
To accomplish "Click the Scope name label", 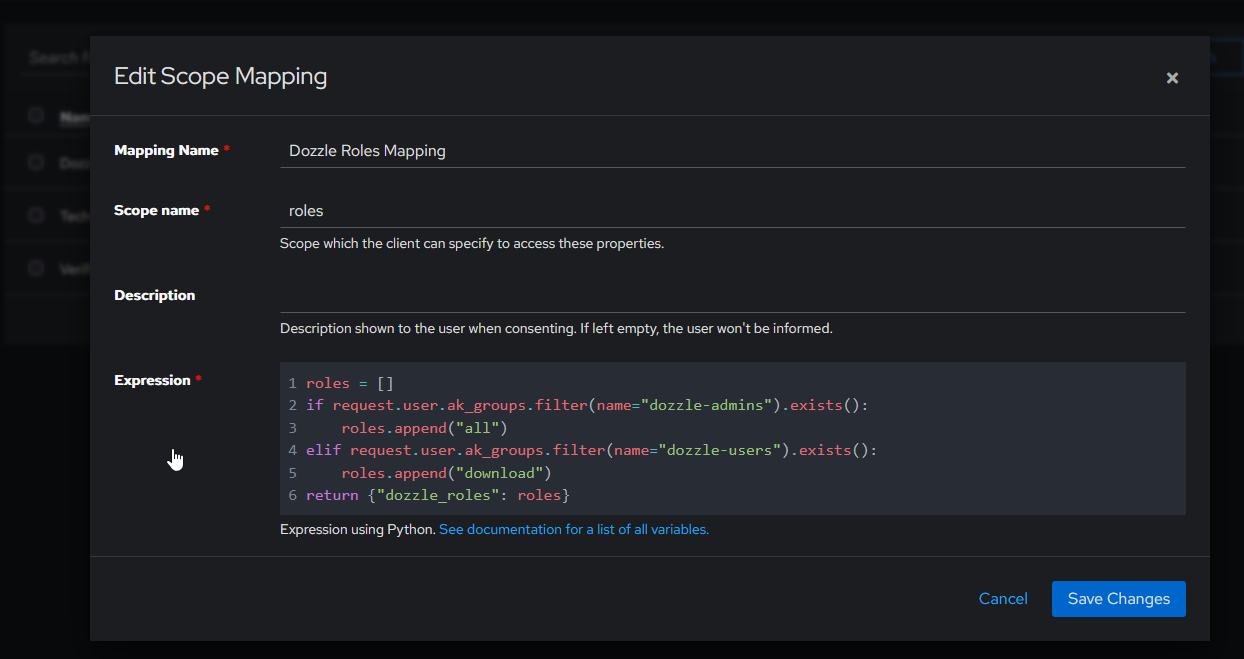I will point(156,211).
